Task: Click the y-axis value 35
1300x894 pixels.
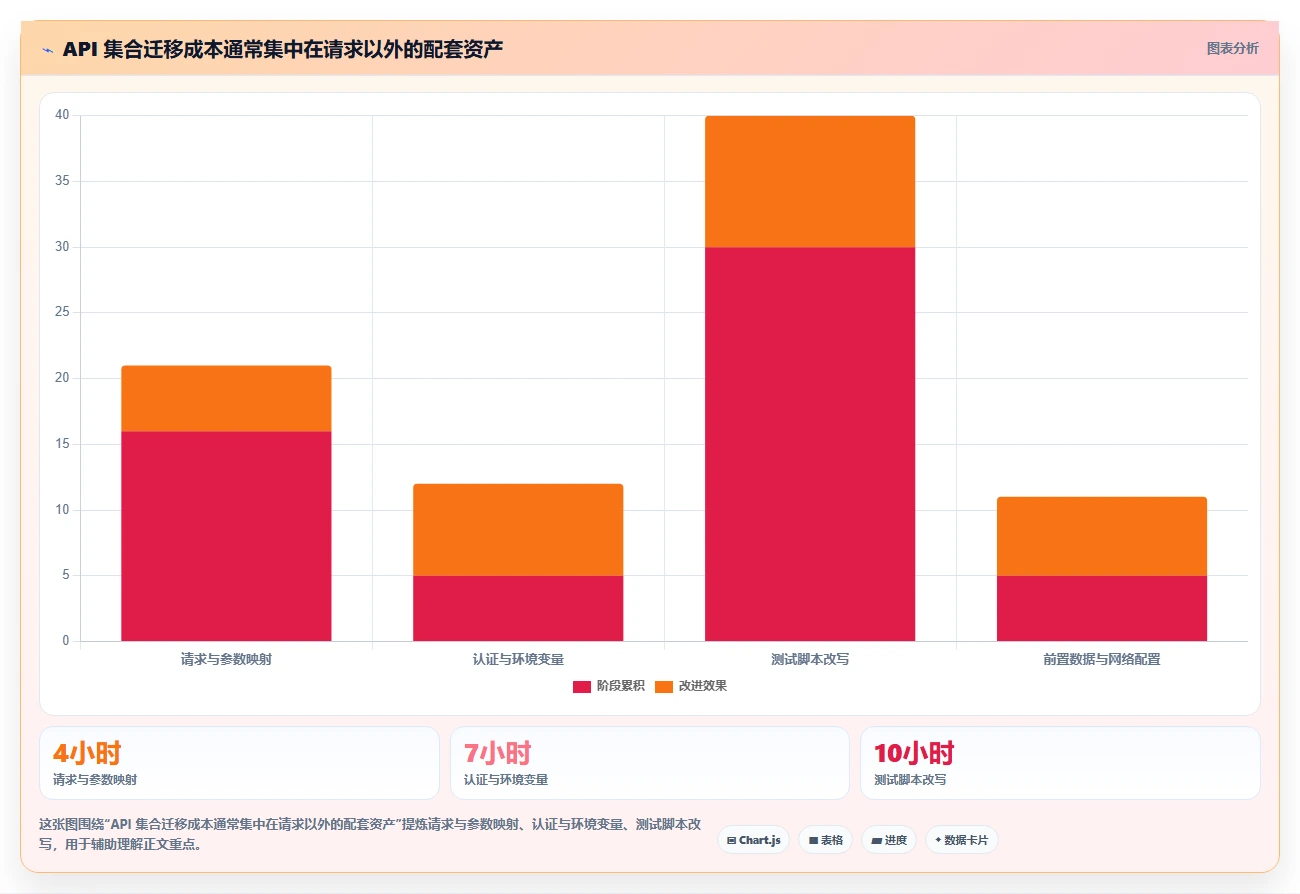Action: tap(62, 181)
